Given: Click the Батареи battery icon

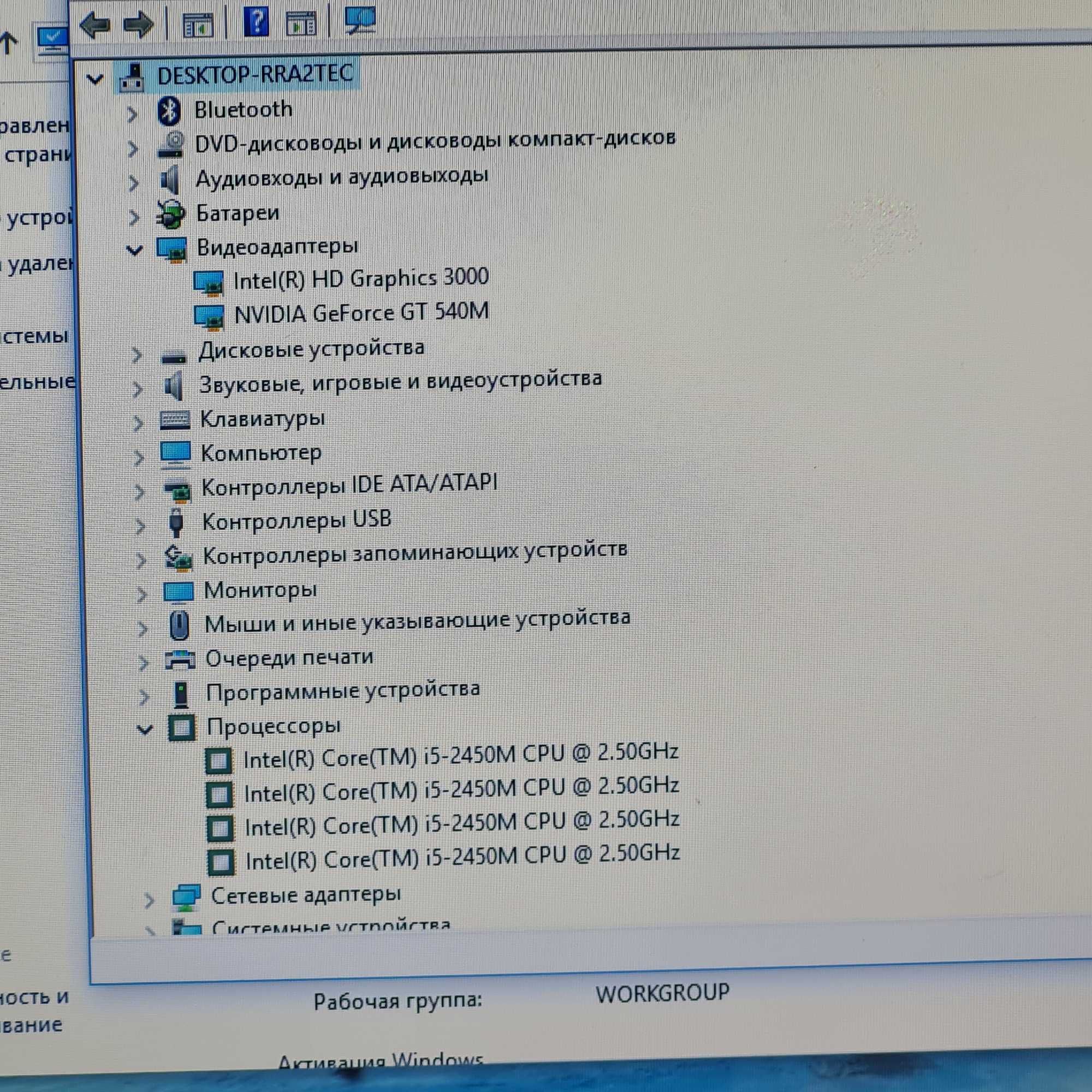Looking at the screenshot, I should pos(171,214).
